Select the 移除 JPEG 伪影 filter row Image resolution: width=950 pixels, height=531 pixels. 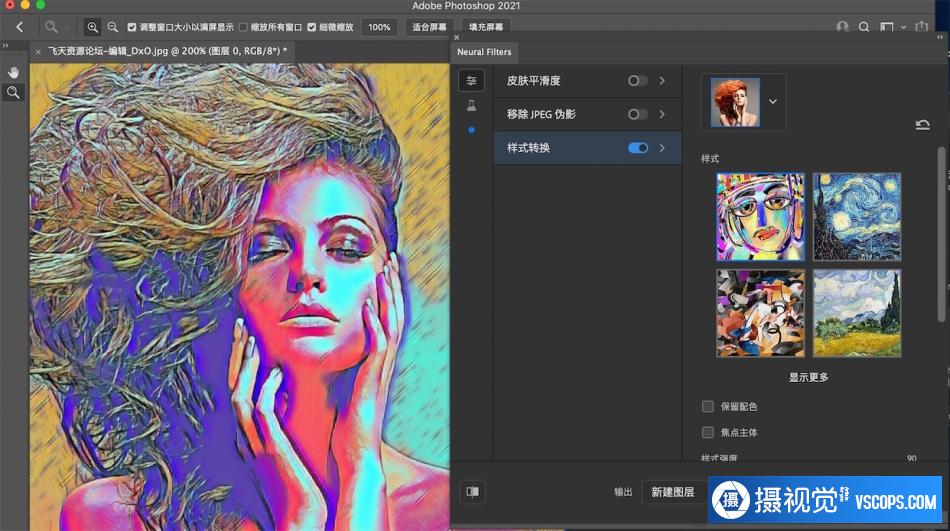(x=588, y=115)
